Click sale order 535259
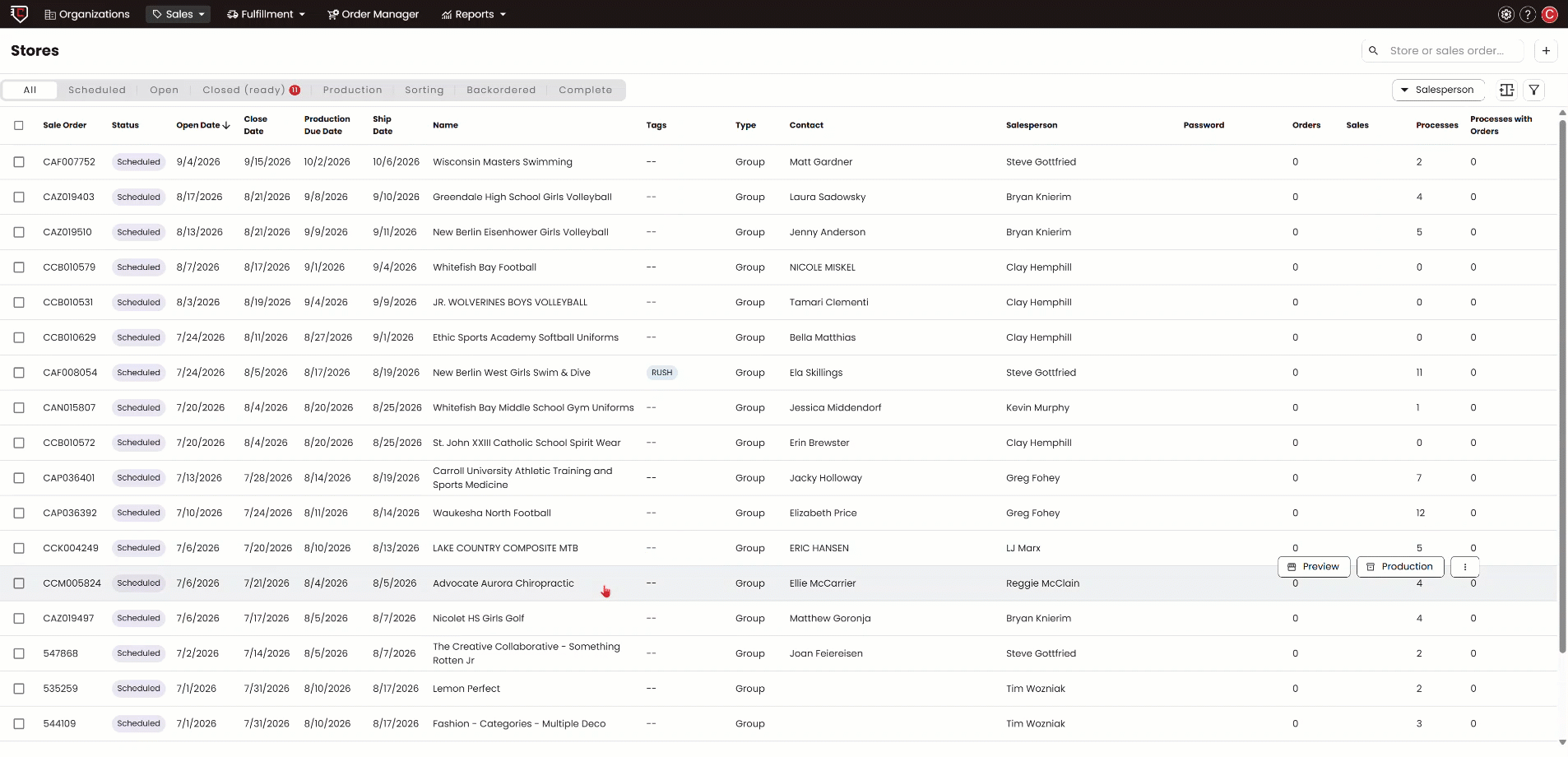This screenshot has width=1568, height=757. pos(60,689)
